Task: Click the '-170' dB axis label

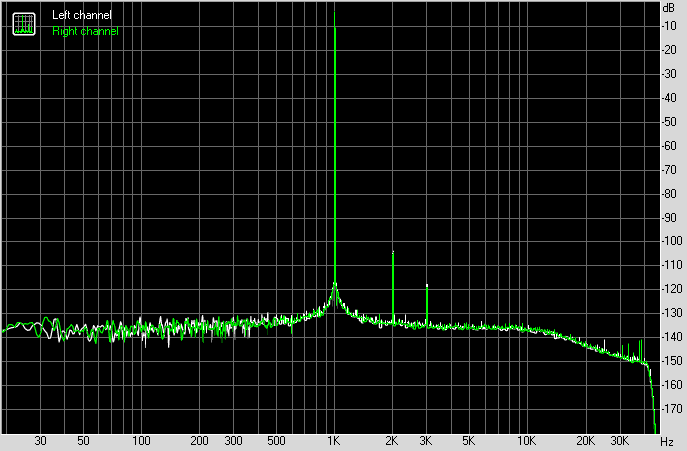Action: [672, 408]
